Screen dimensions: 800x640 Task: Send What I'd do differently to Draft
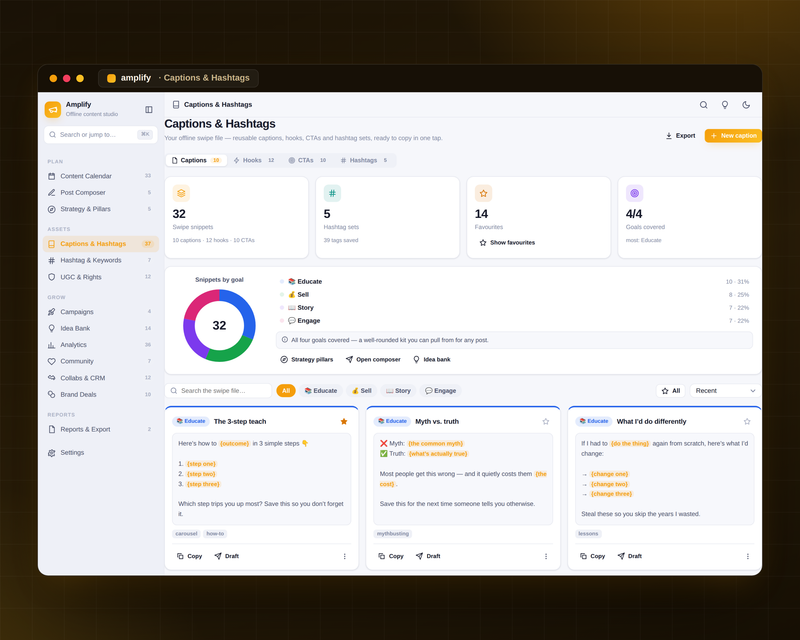tap(630, 556)
